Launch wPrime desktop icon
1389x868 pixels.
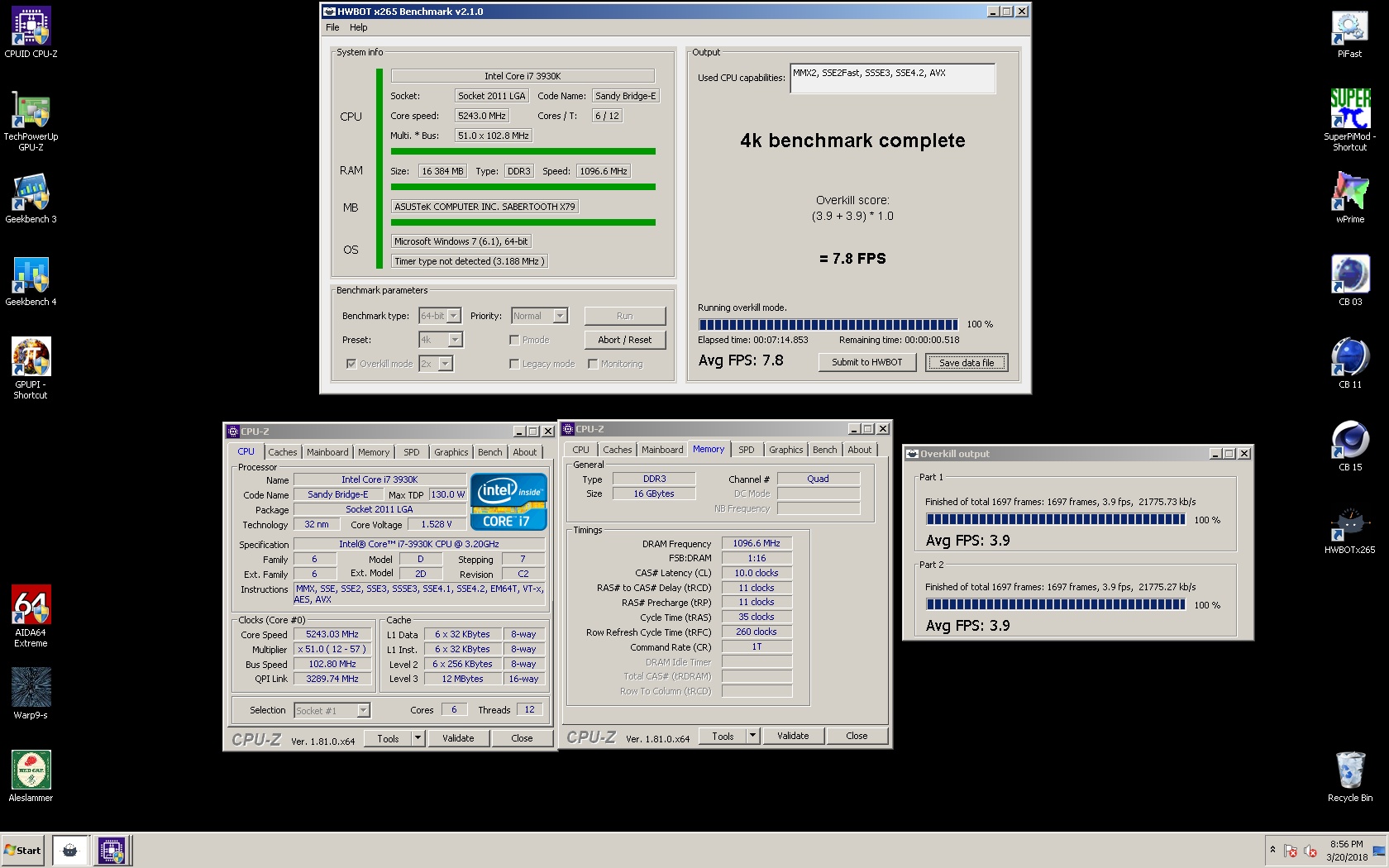[1349, 198]
